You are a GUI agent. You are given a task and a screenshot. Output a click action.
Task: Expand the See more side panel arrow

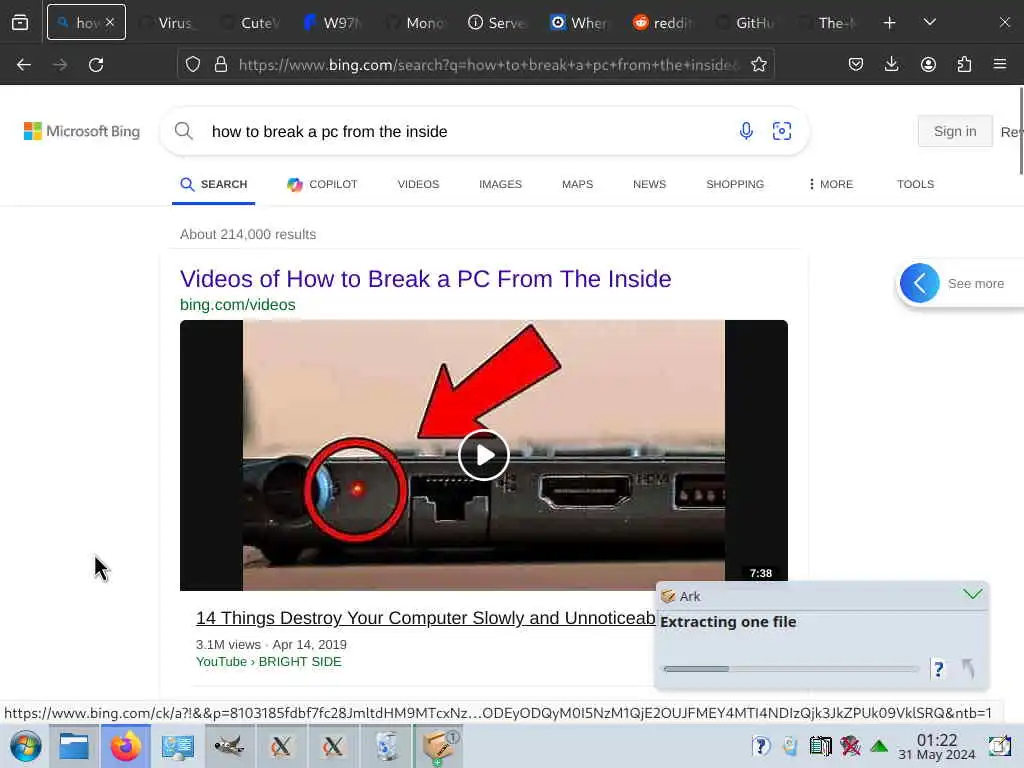click(x=920, y=283)
